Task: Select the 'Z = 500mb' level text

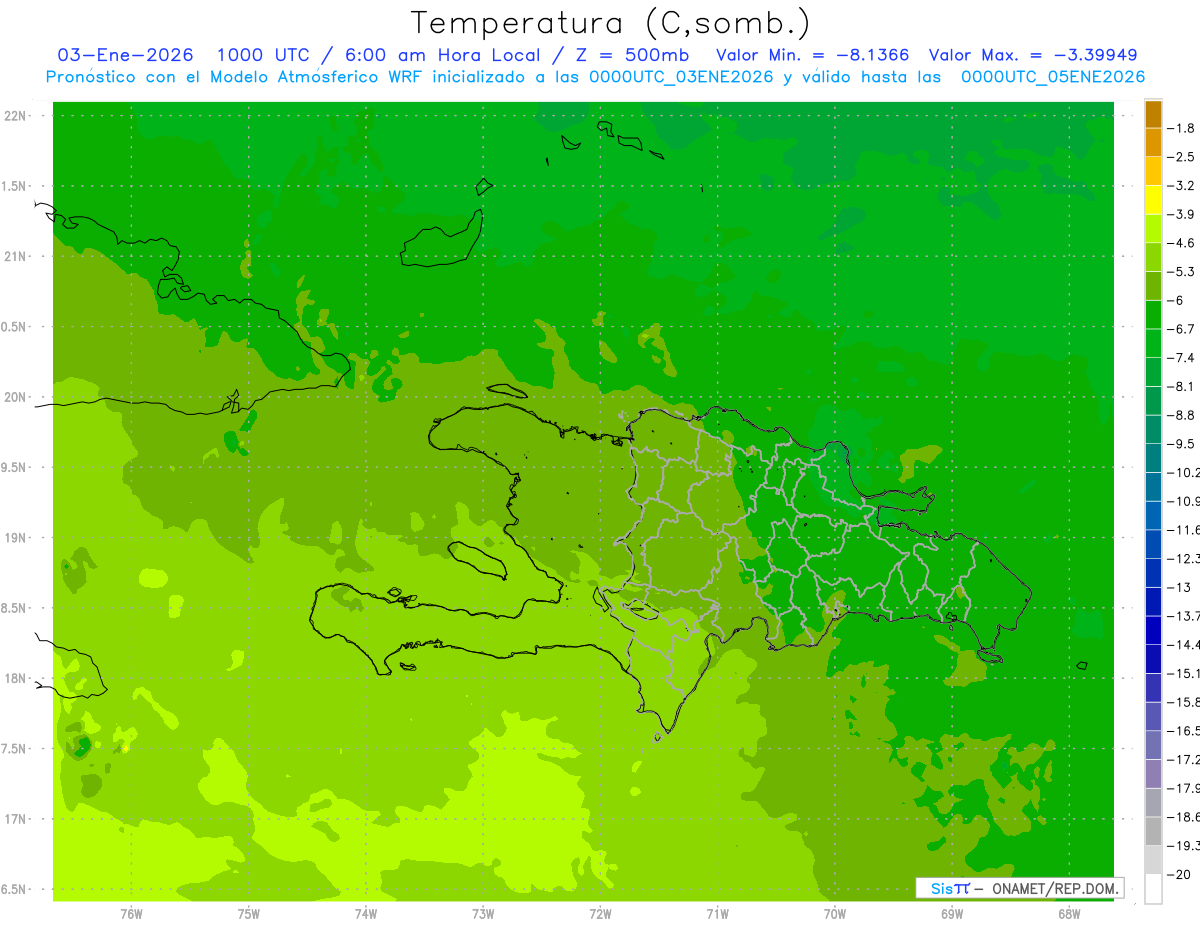Action: [635, 55]
